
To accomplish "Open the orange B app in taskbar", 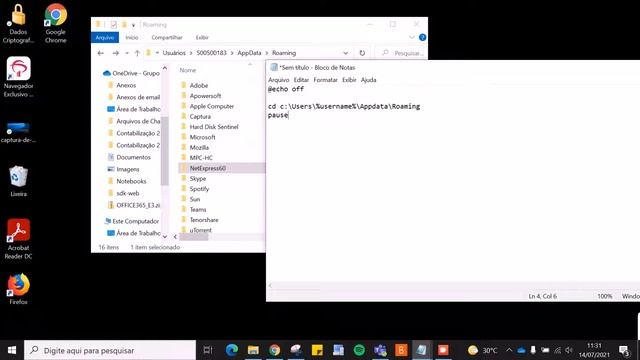I will [401, 350].
